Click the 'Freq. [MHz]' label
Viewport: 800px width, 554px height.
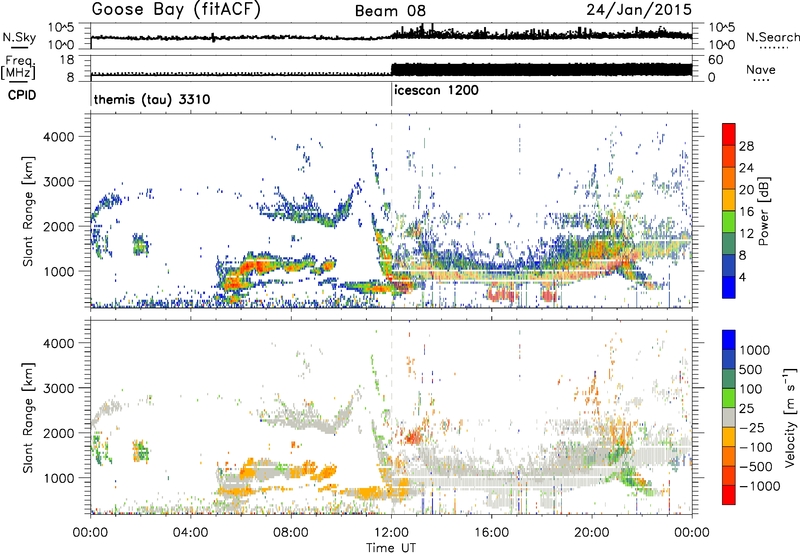[x=18, y=67]
